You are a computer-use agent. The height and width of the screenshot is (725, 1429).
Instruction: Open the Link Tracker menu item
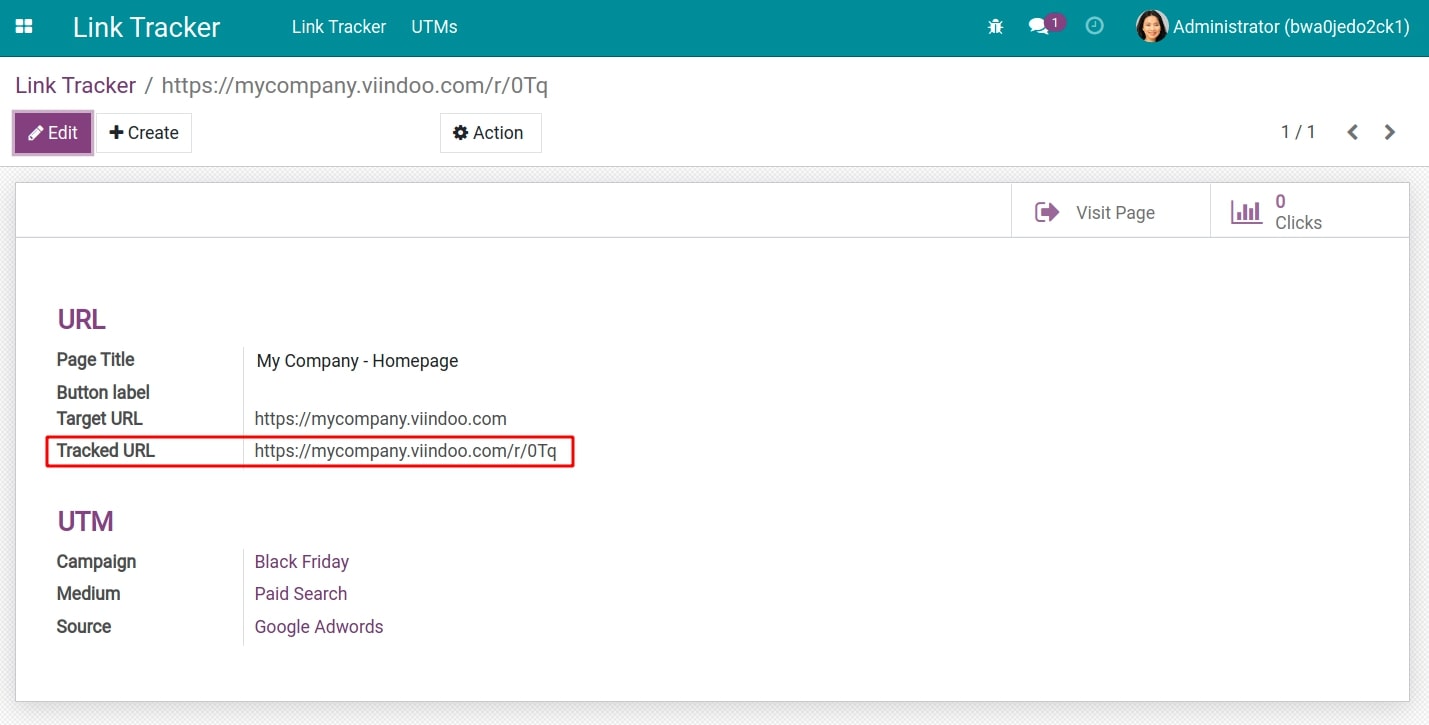(338, 27)
